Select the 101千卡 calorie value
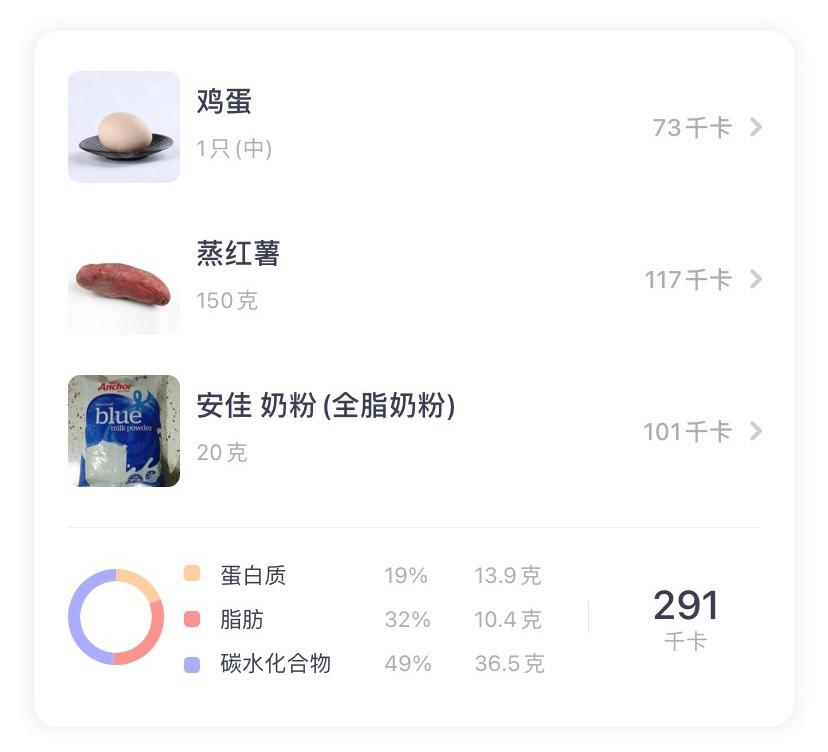828x752 pixels. click(x=687, y=432)
